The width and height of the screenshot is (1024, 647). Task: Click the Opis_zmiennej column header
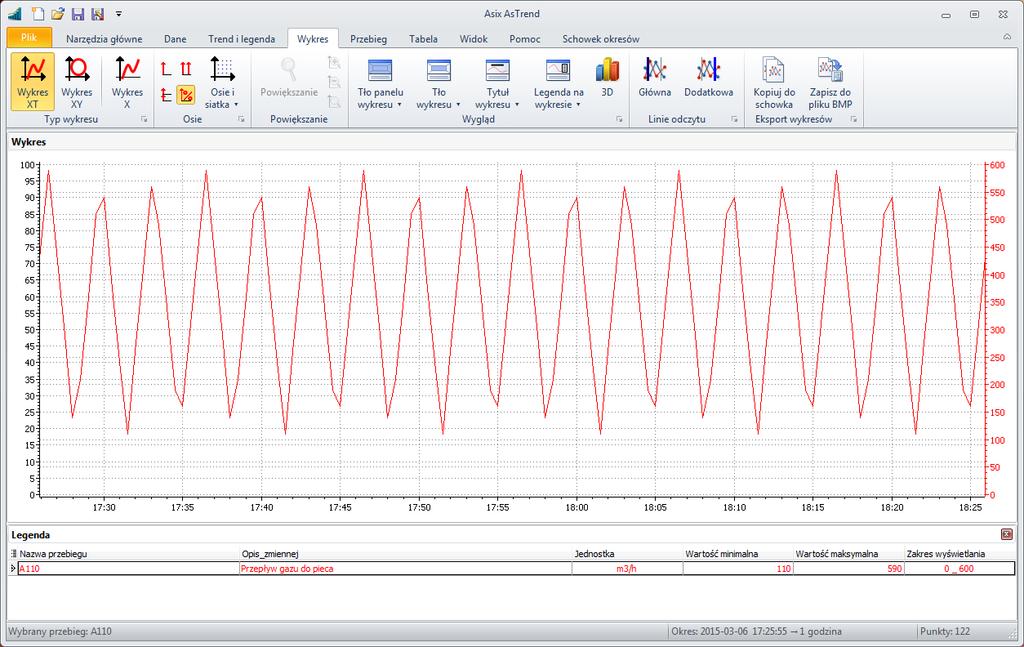coord(406,554)
